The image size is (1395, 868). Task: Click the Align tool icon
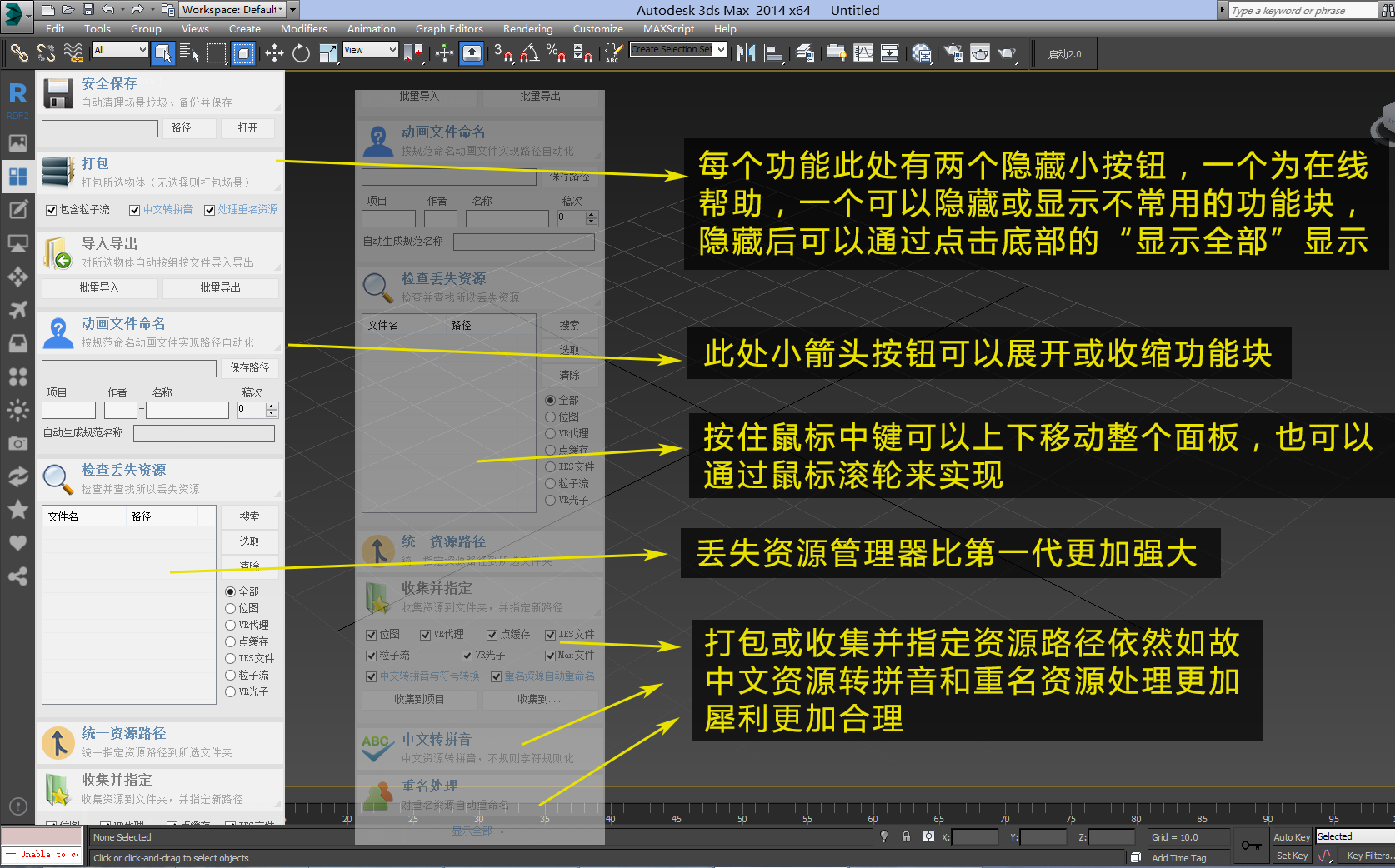click(x=774, y=53)
